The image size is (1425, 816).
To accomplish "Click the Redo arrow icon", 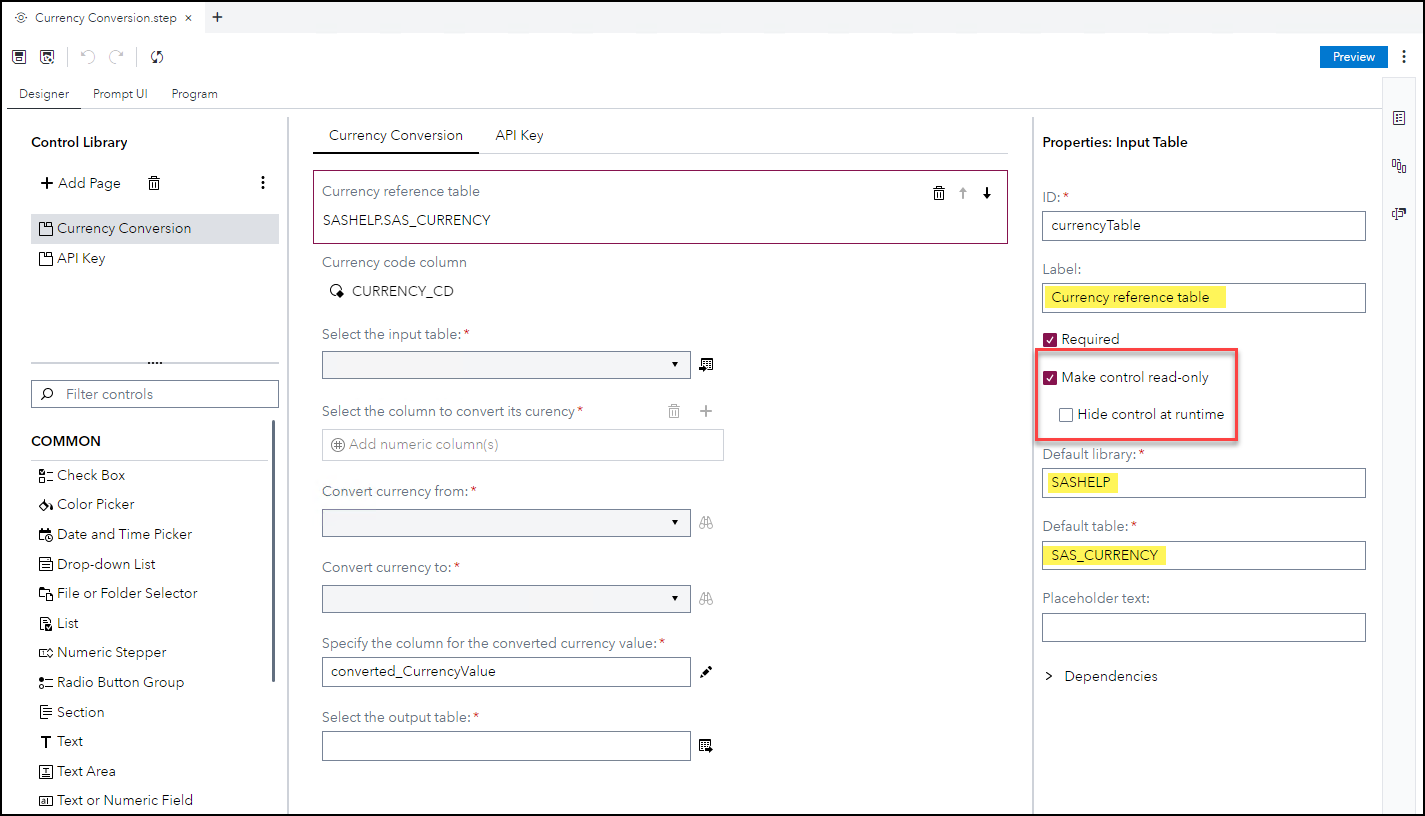I will coord(116,57).
